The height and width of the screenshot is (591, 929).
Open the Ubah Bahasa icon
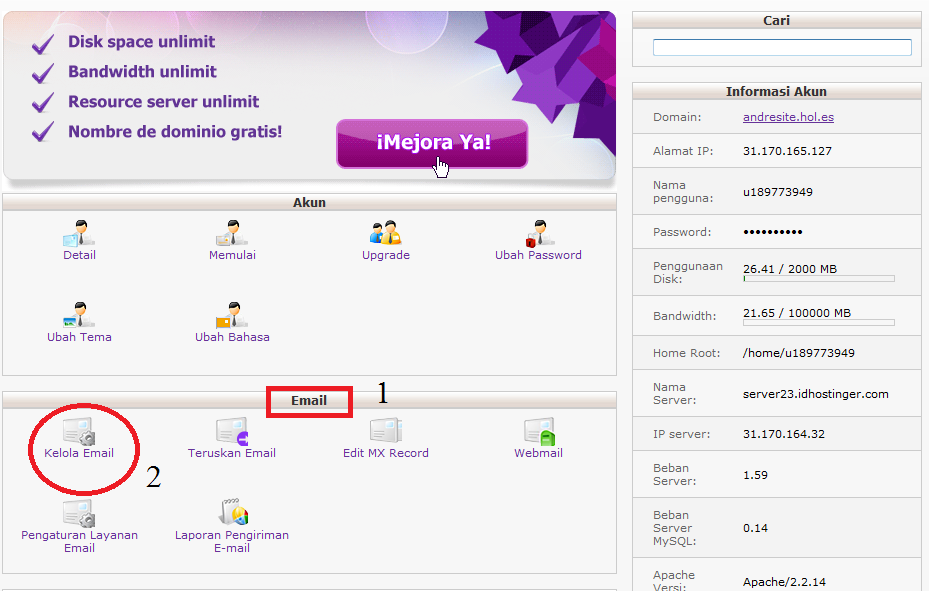click(x=231, y=322)
